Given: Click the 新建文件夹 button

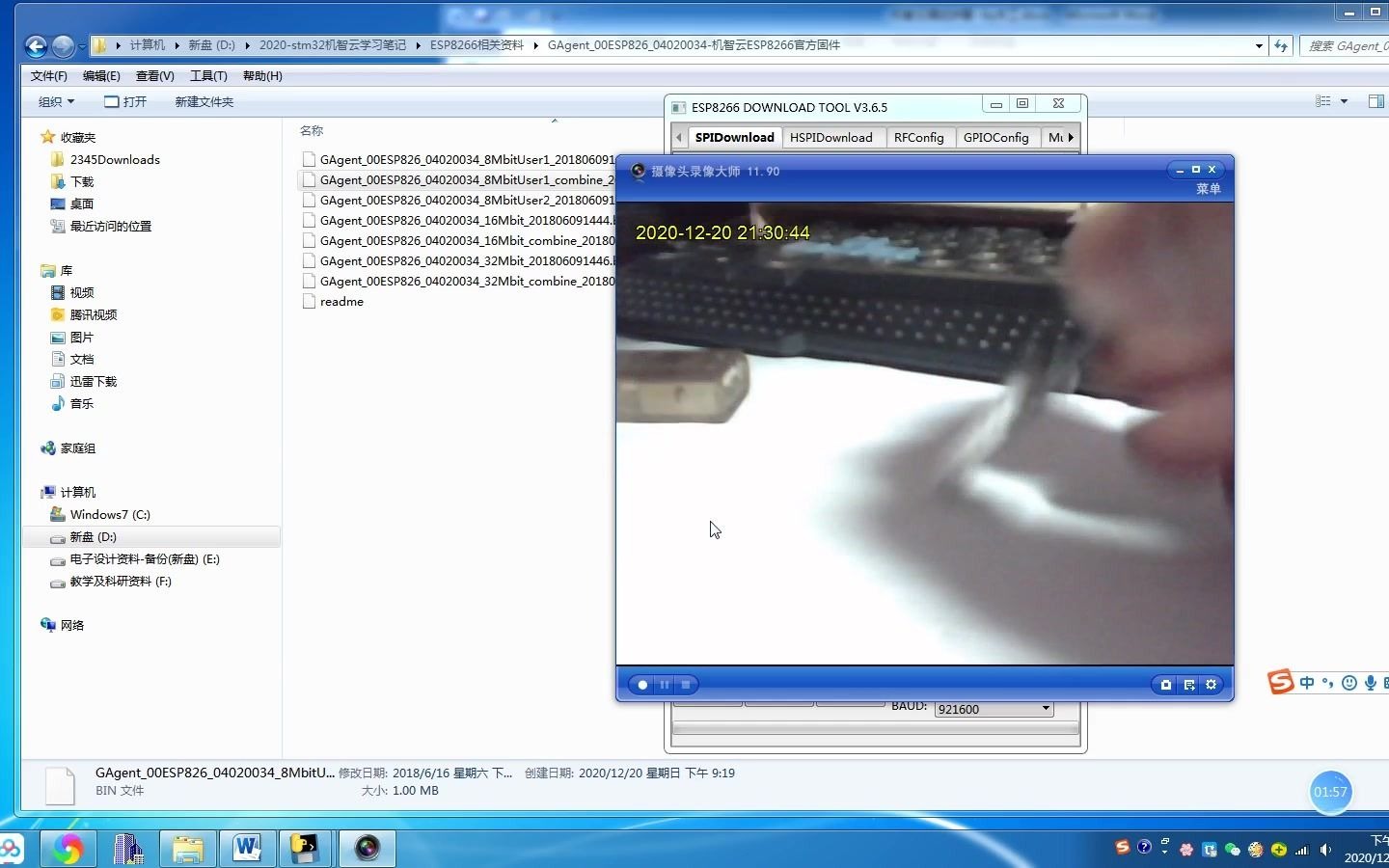Looking at the screenshot, I should pos(204,101).
